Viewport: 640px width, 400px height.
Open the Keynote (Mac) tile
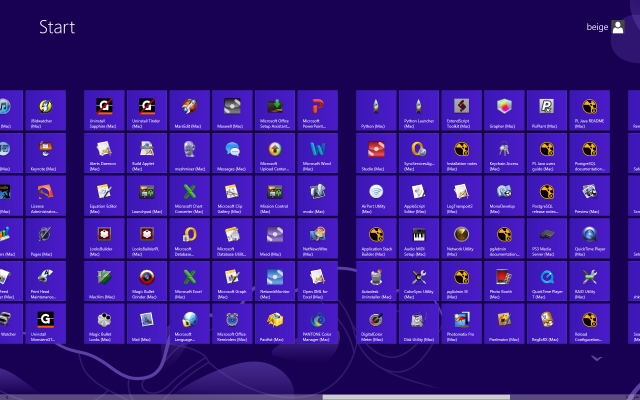point(45,153)
